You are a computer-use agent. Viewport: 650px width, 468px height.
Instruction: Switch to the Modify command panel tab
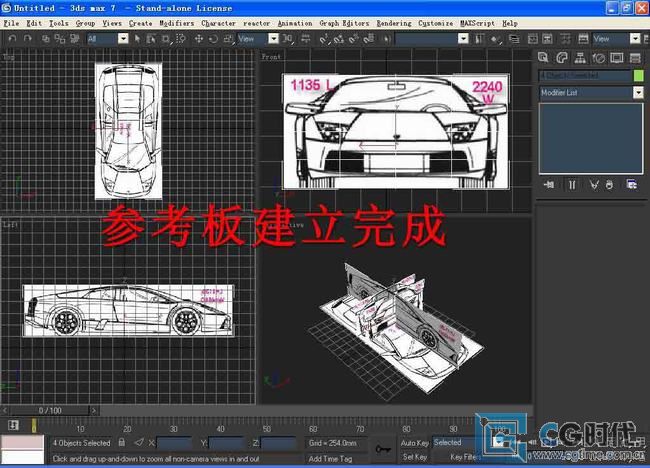(562, 58)
